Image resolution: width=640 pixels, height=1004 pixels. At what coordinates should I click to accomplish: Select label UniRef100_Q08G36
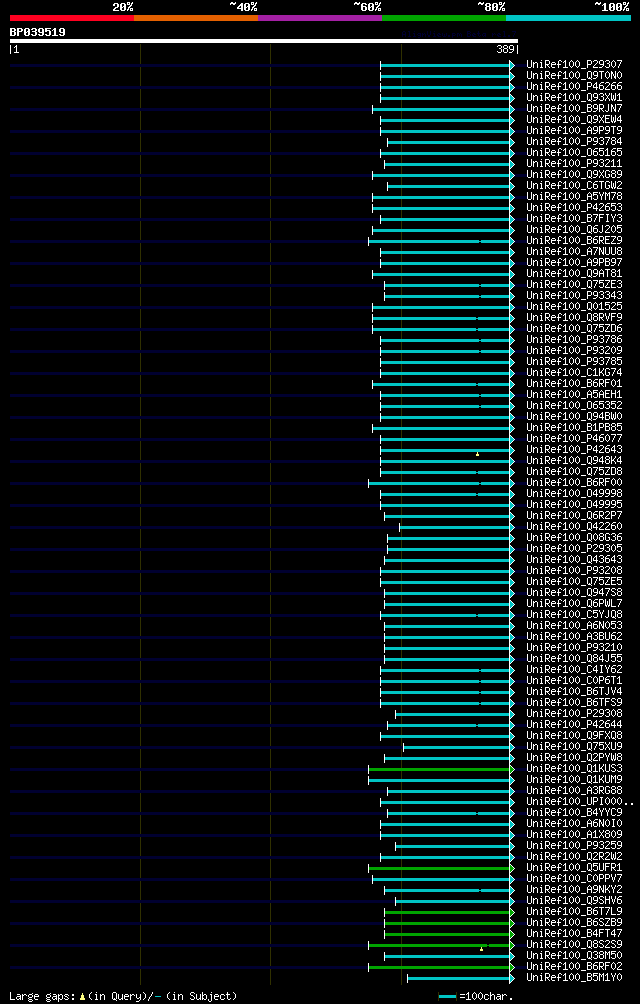click(x=574, y=537)
